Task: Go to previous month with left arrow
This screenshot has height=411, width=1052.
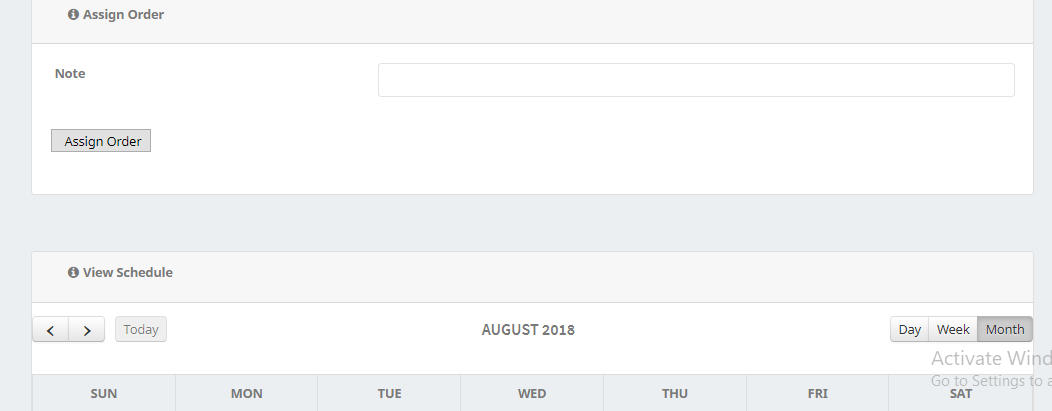Action: click(x=51, y=330)
